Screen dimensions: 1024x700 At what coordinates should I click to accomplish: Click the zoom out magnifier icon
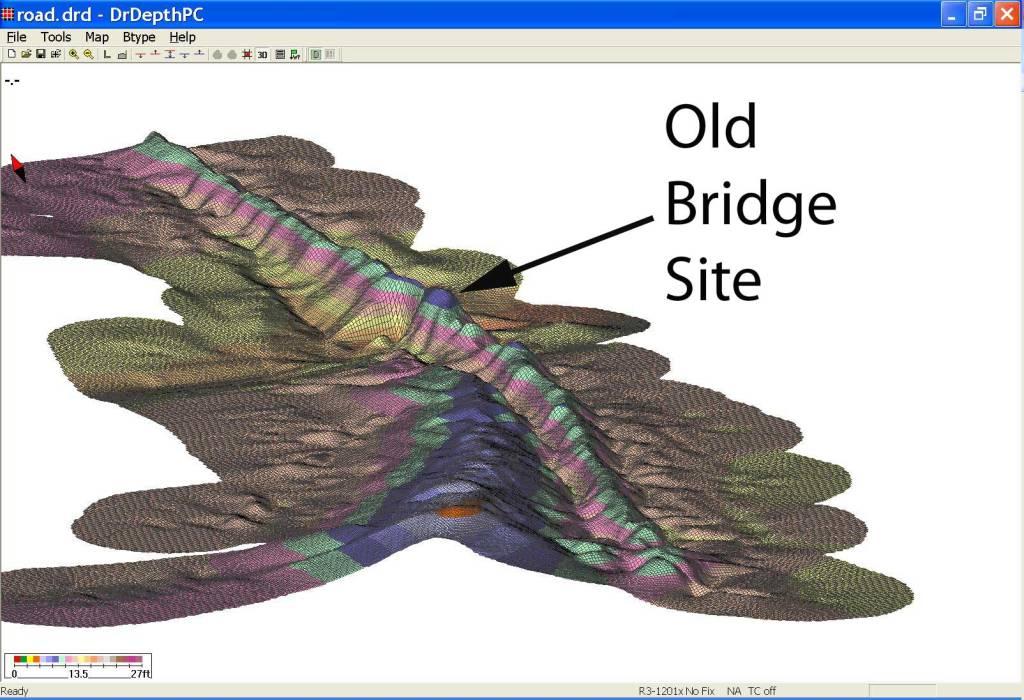88,54
